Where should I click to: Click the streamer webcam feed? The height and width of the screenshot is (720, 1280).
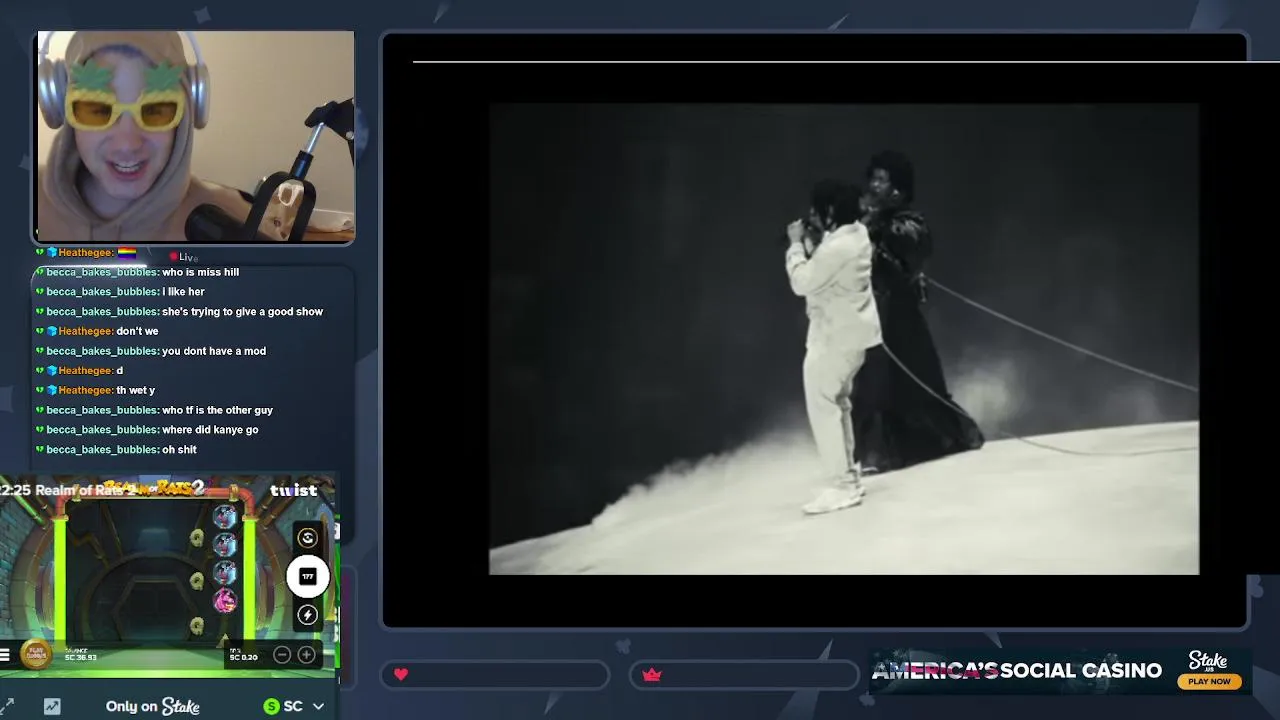tap(195, 136)
